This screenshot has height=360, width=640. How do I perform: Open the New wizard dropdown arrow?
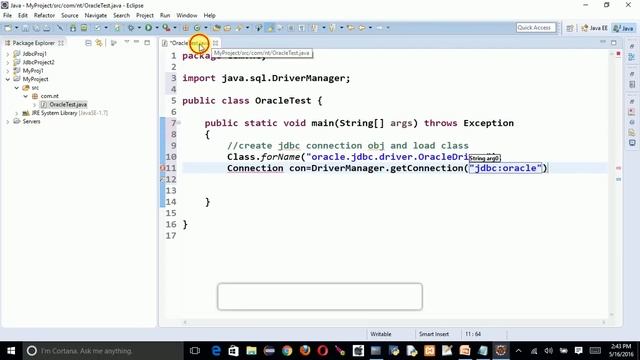[x=16, y=28]
